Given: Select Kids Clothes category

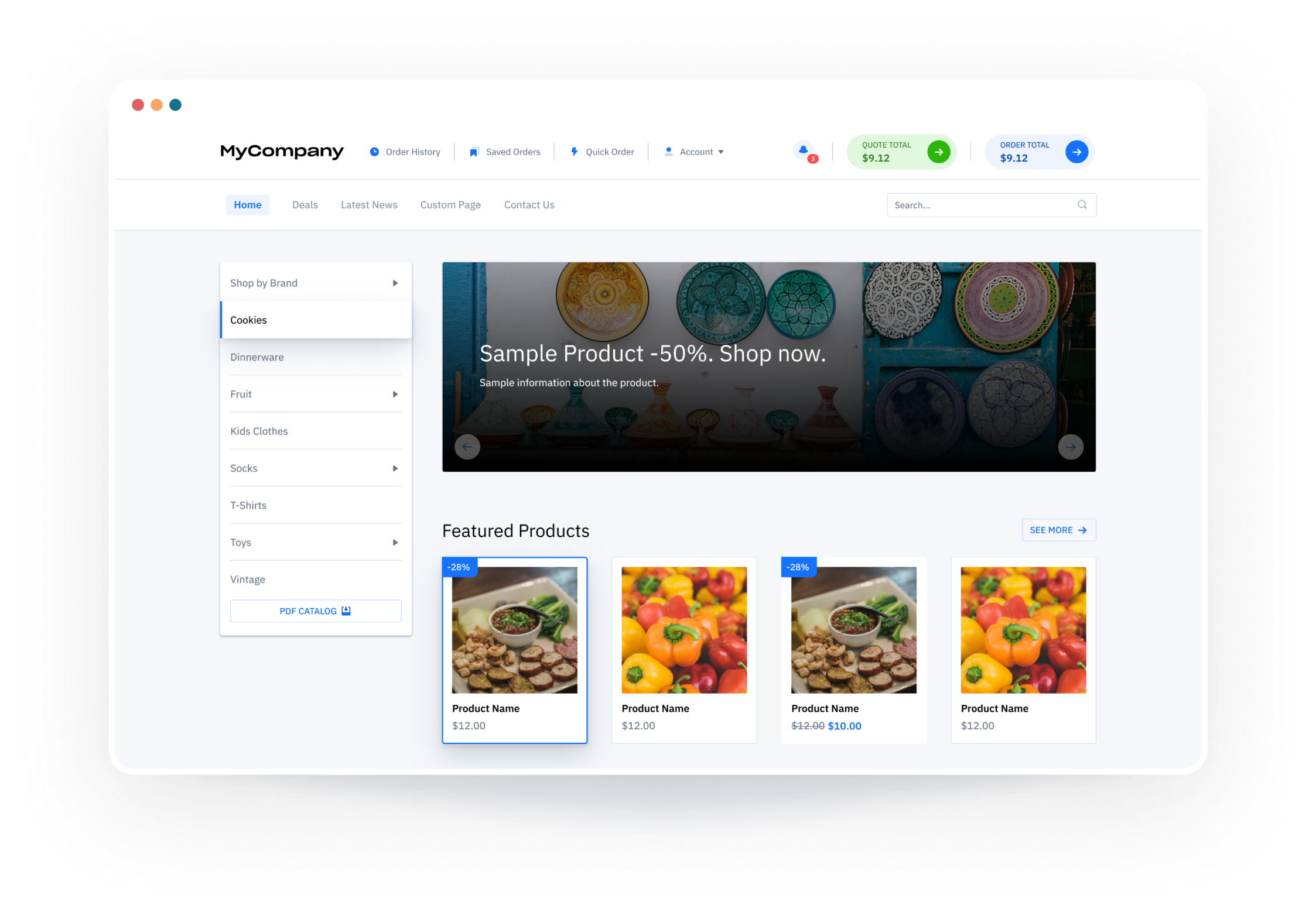Looking at the screenshot, I should 316,431.
